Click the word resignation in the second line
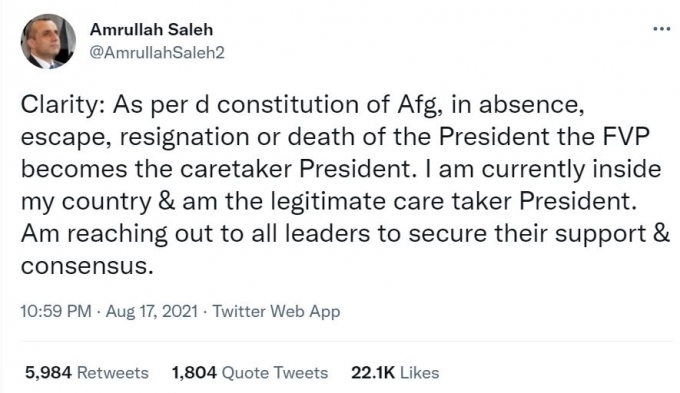 (184, 138)
